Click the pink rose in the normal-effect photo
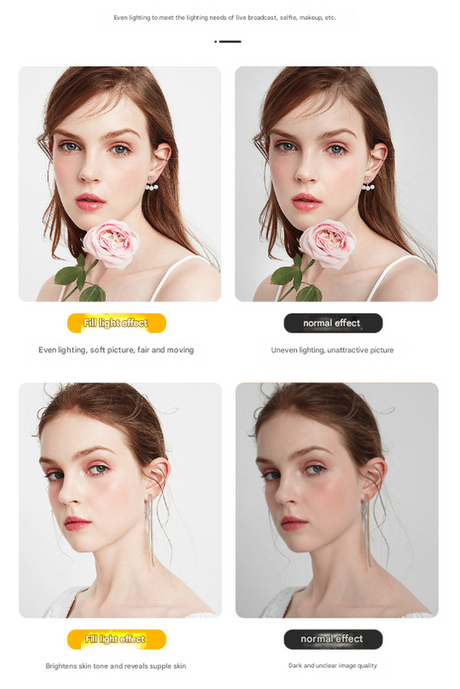 tap(328, 244)
